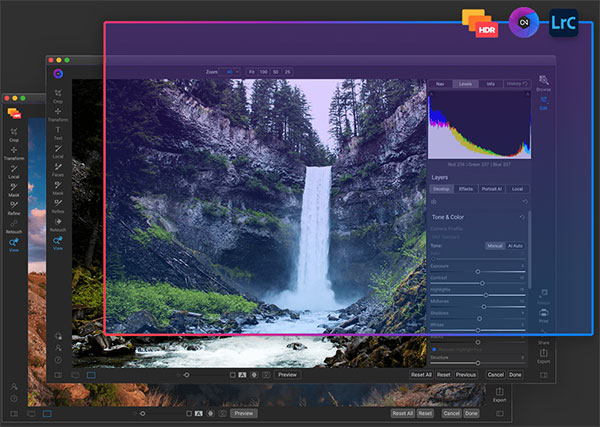Adjust the Contrast slider handle
This screenshot has width=600, height=427.
pyautogui.click(x=482, y=284)
